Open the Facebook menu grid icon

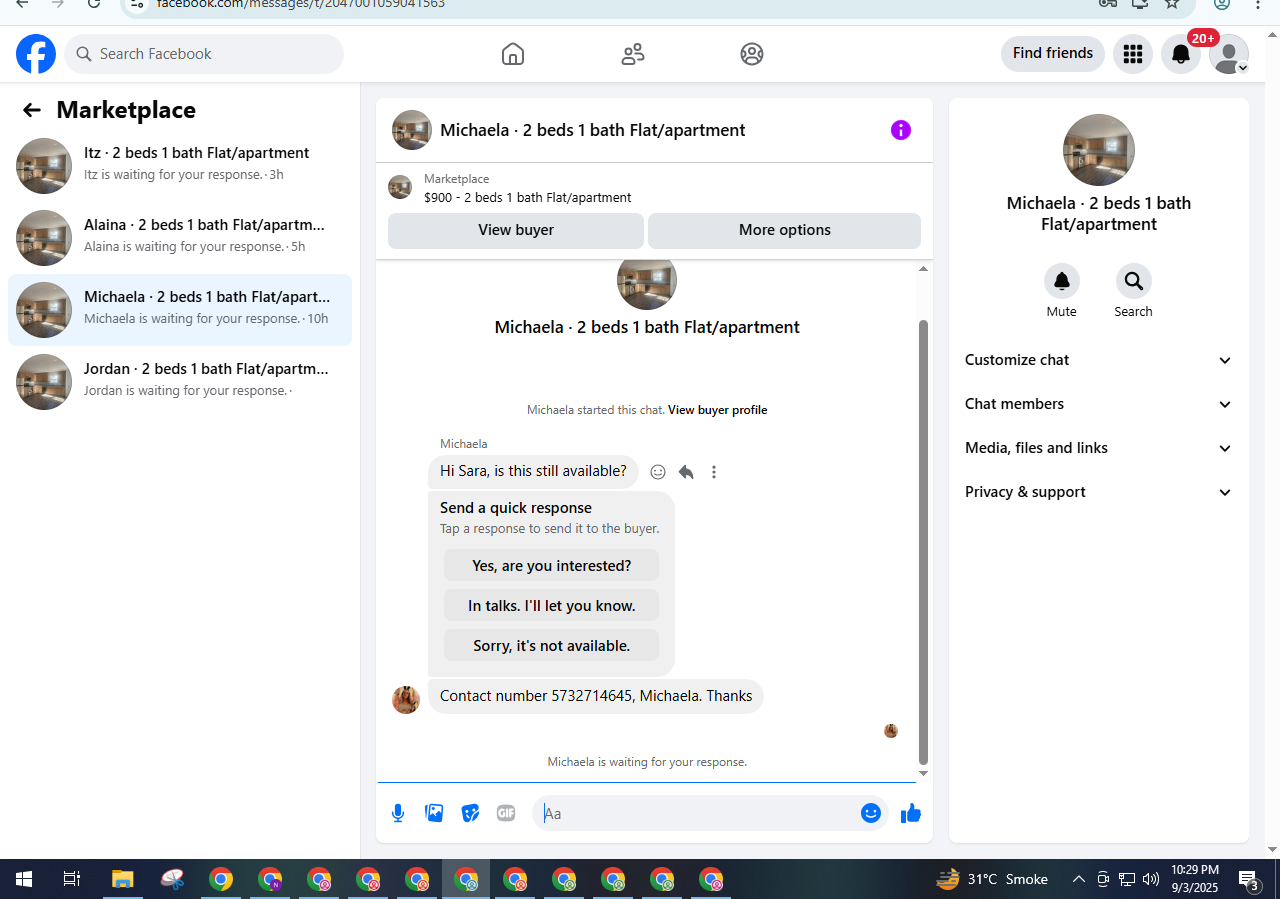1133,54
